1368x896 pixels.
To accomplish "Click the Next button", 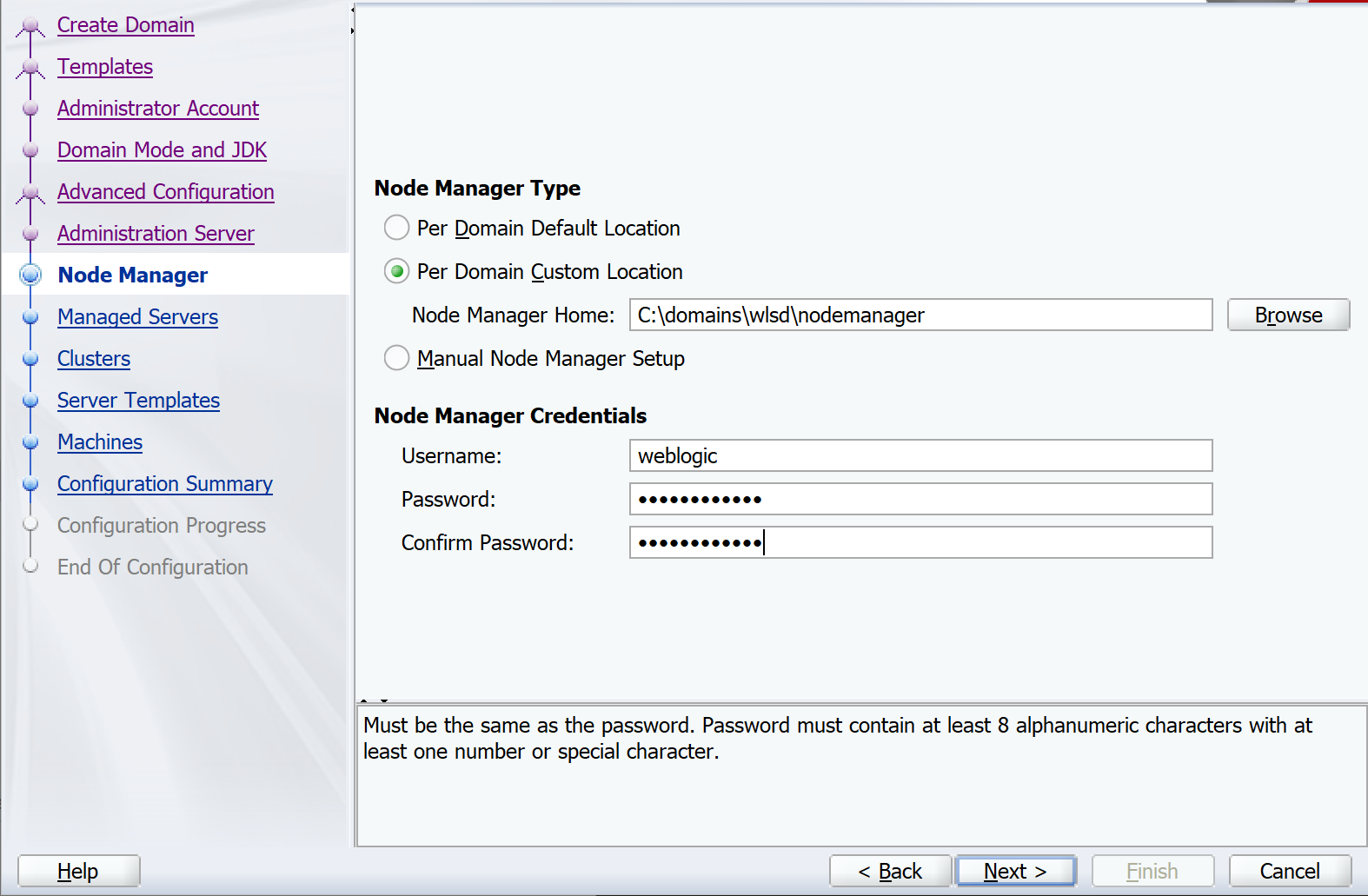I will point(1014,871).
